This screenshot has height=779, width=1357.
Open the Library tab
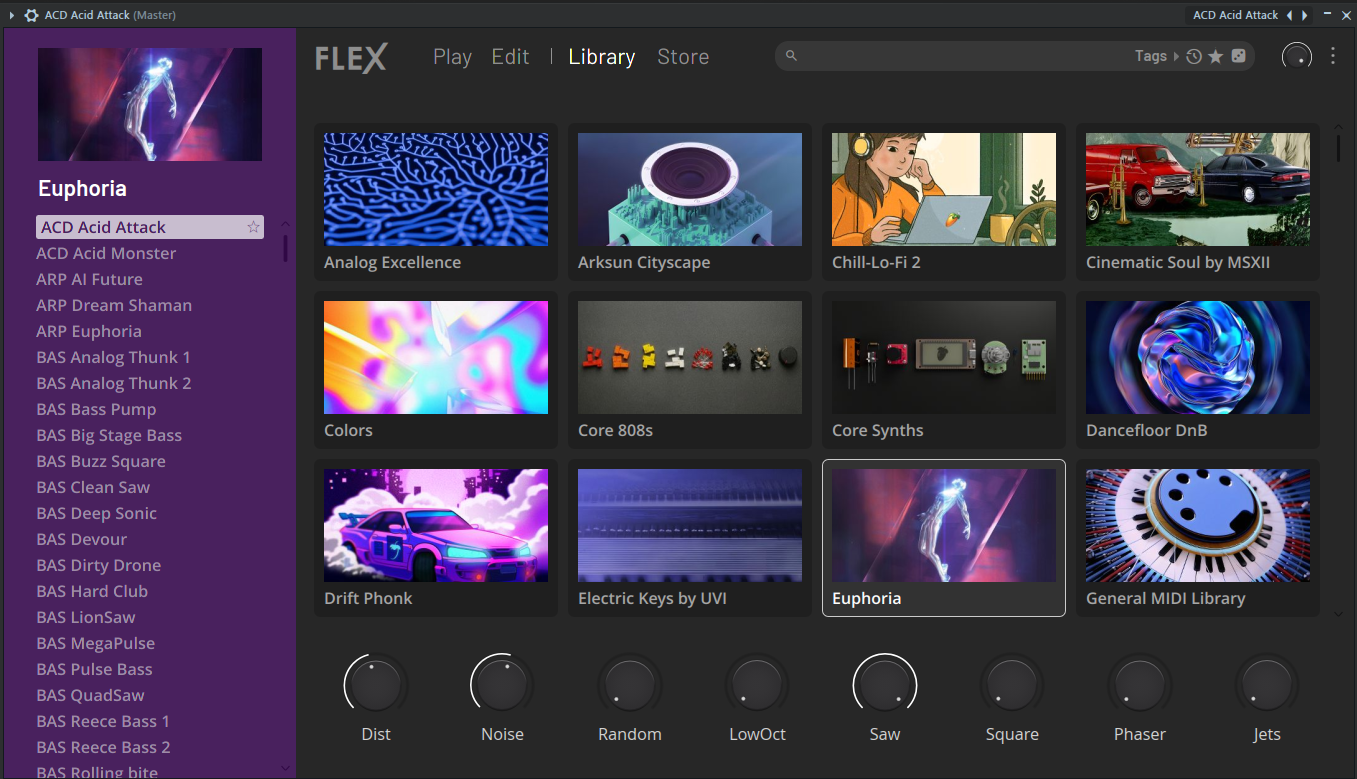602,57
